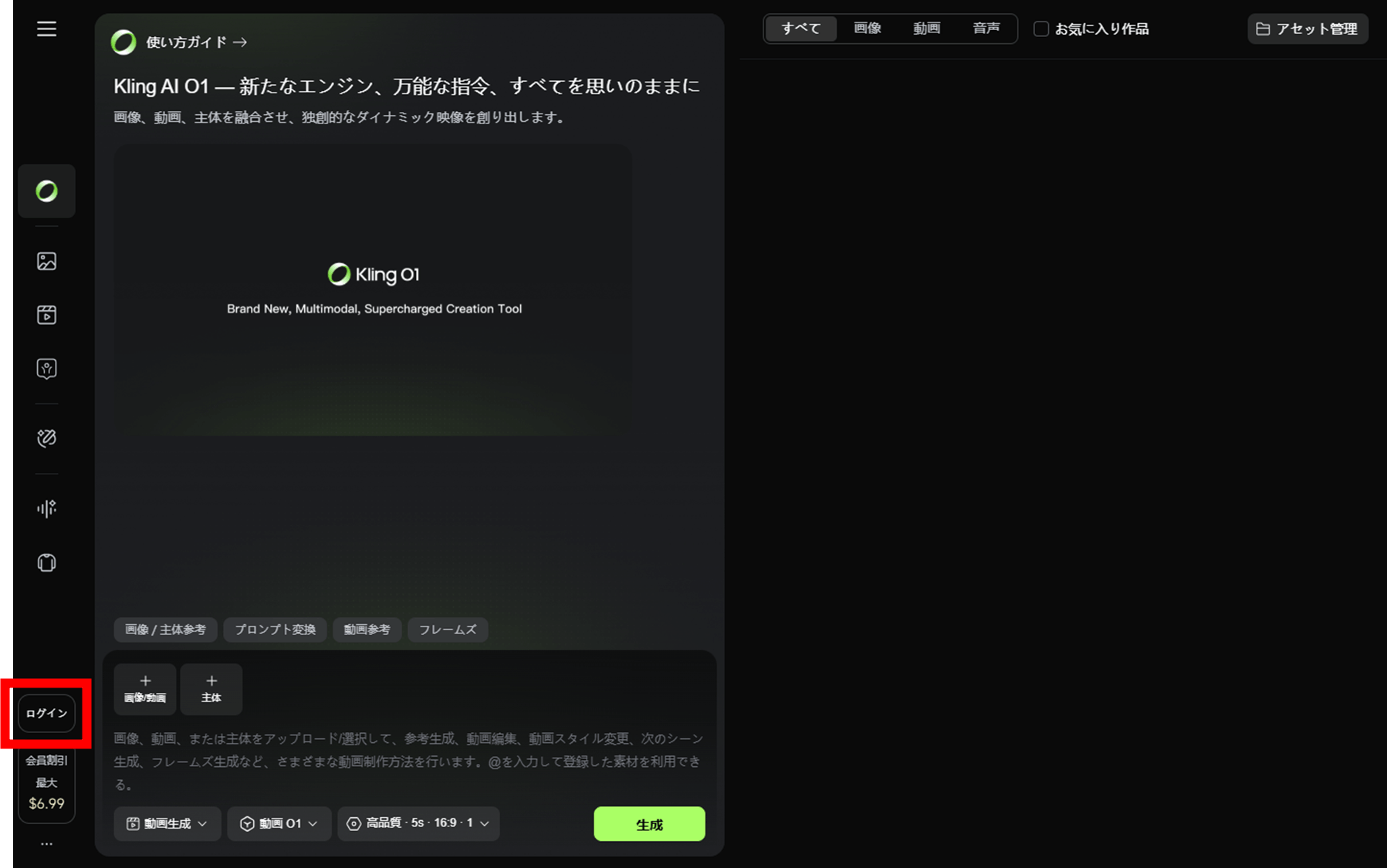Image resolution: width=1387 pixels, height=868 pixels.
Task: Open the image generation sidebar icon
Action: pyautogui.click(x=46, y=262)
